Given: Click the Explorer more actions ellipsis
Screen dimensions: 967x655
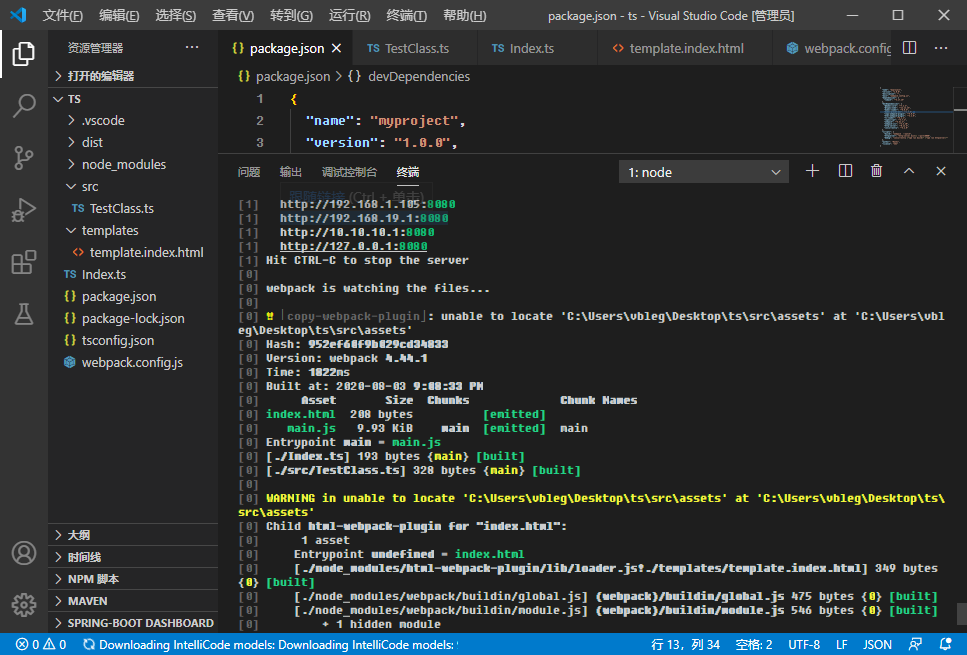Looking at the screenshot, I should click(192, 47).
